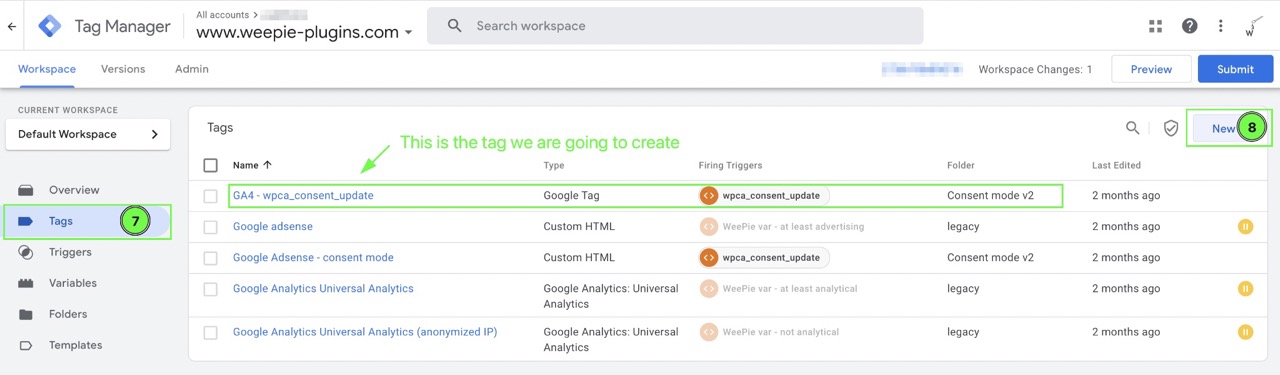Click paused icon on anonymized IP row
The height and width of the screenshot is (375, 1280).
coord(1245,332)
